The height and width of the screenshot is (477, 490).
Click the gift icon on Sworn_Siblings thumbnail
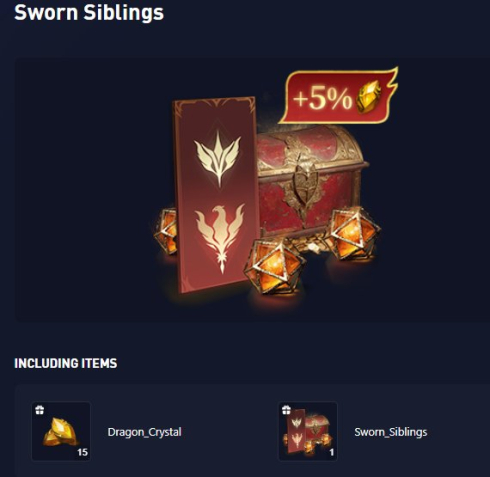click(x=286, y=410)
